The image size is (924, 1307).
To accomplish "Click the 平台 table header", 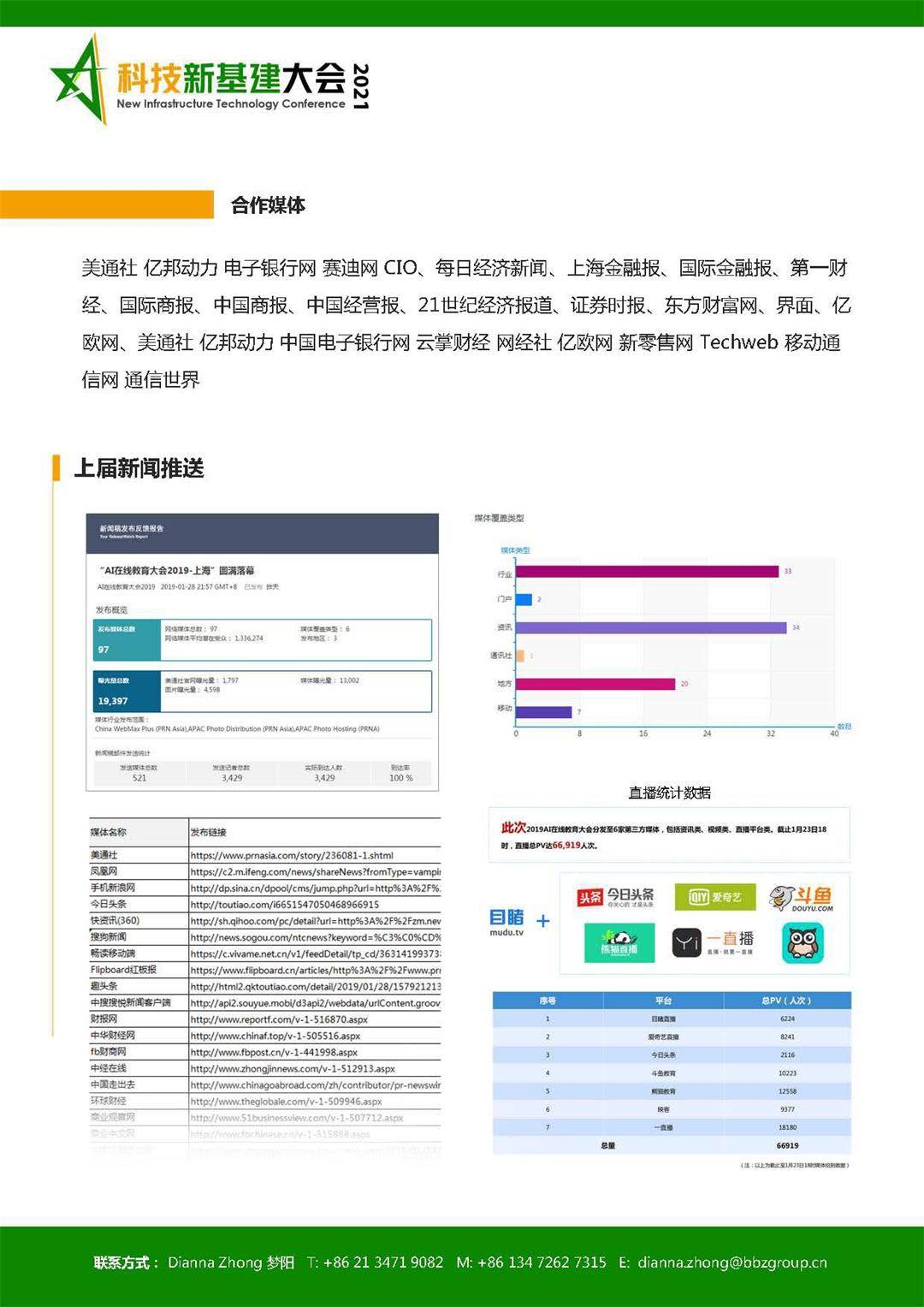I will click(x=663, y=1001).
